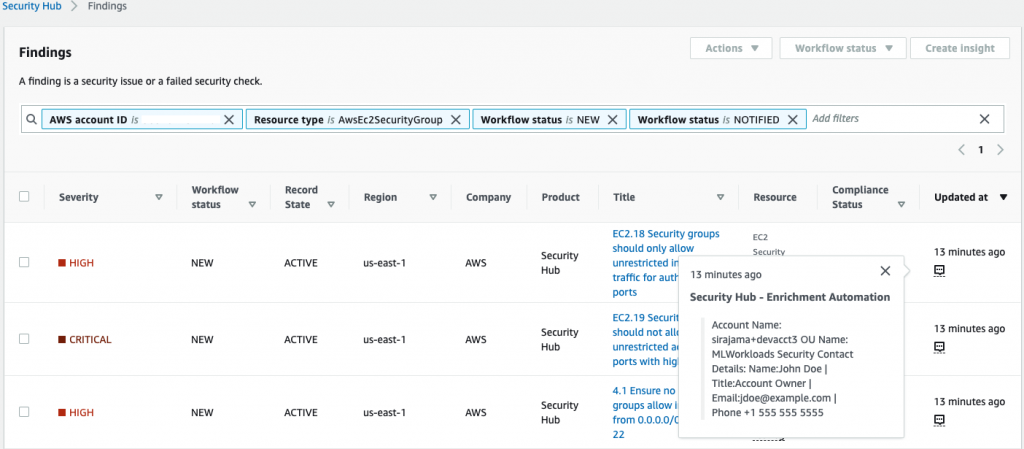Sort by the Record State column
Viewport: 1024px width, 449px height.
click(x=330, y=204)
